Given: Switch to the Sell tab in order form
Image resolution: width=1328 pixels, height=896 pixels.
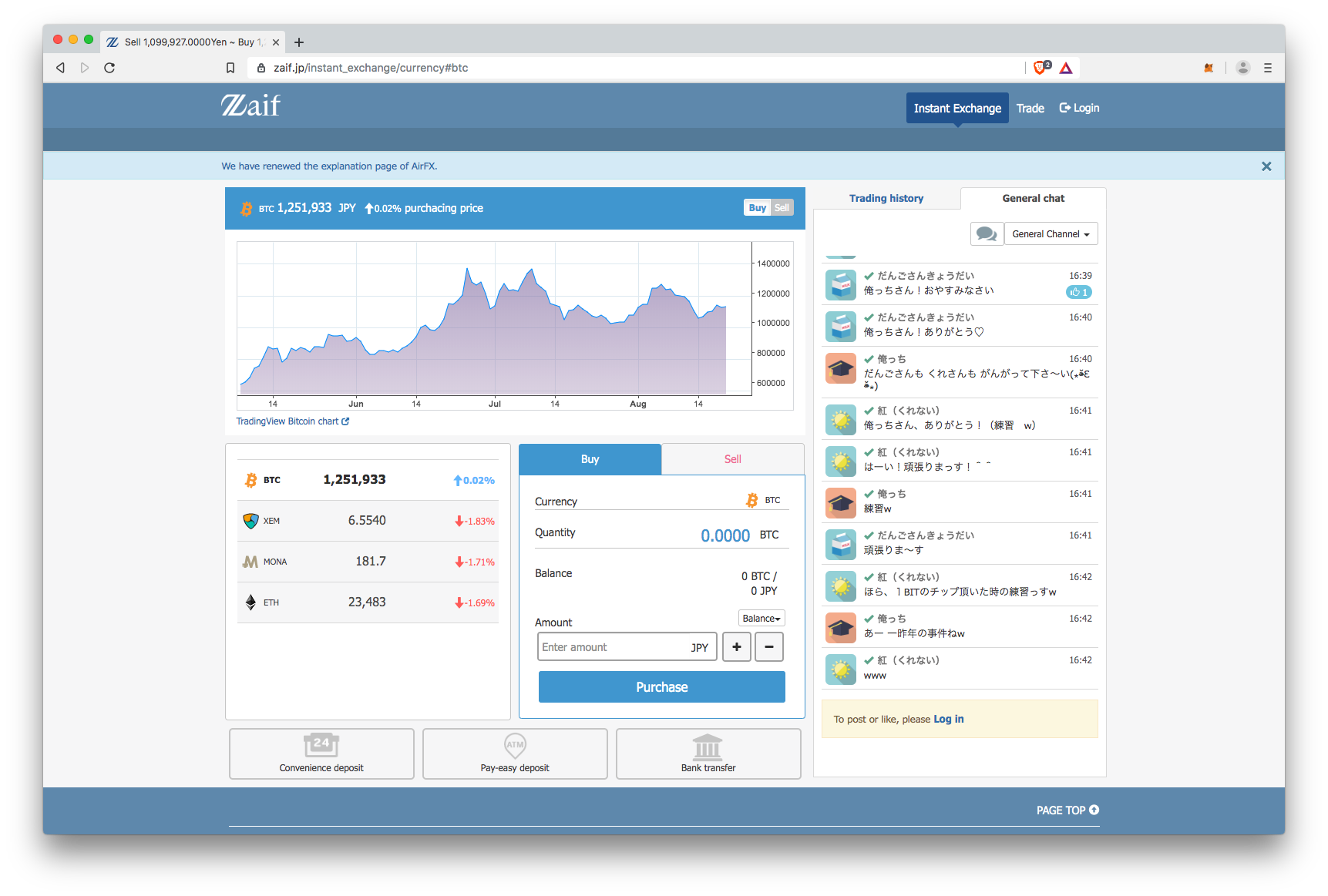Looking at the screenshot, I should 732,459.
